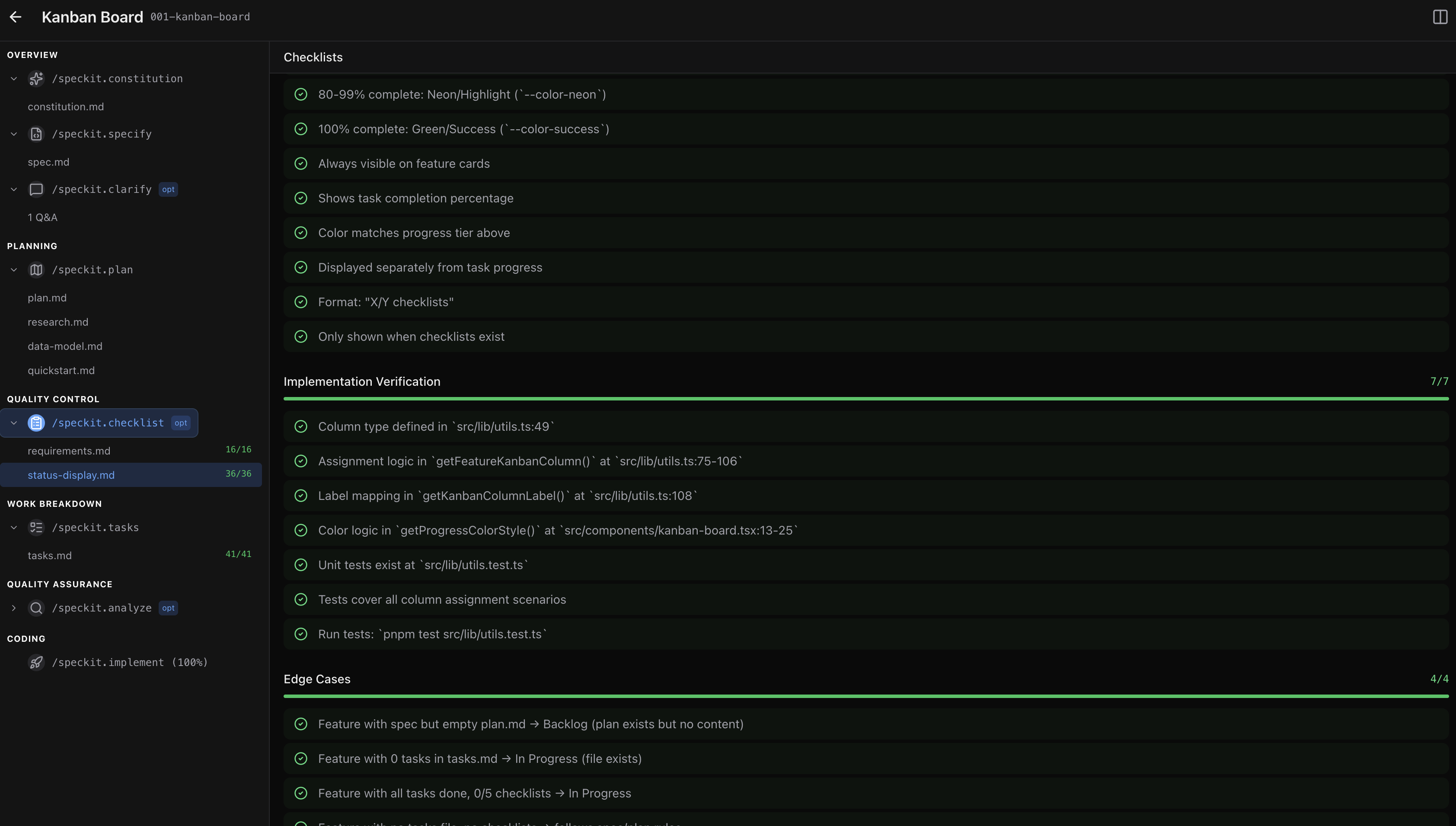Expand the /speckit.analyze section
Viewport: 1456px width, 826px height.
pos(13,608)
